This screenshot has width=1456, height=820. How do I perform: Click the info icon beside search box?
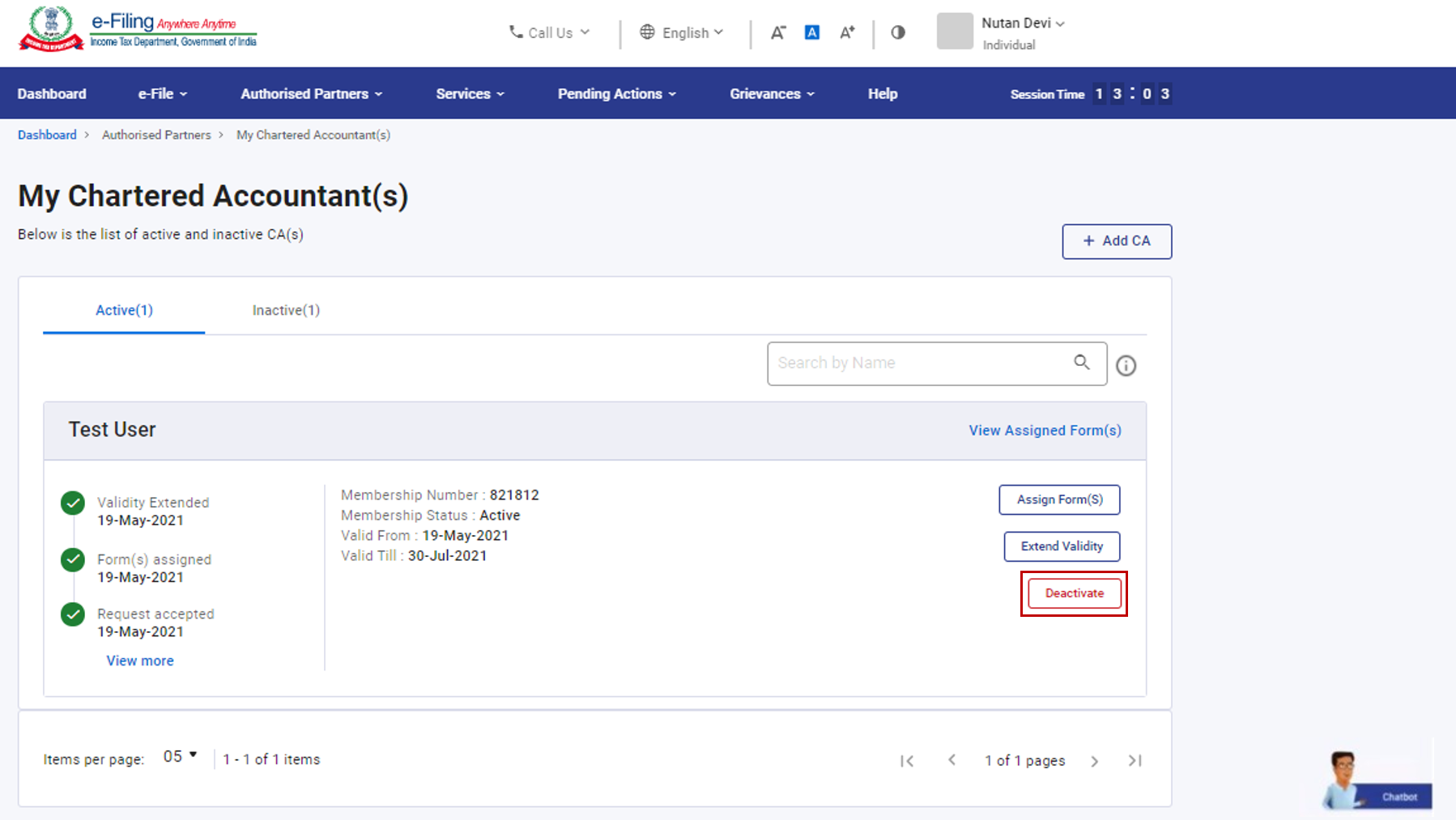[1126, 366]
